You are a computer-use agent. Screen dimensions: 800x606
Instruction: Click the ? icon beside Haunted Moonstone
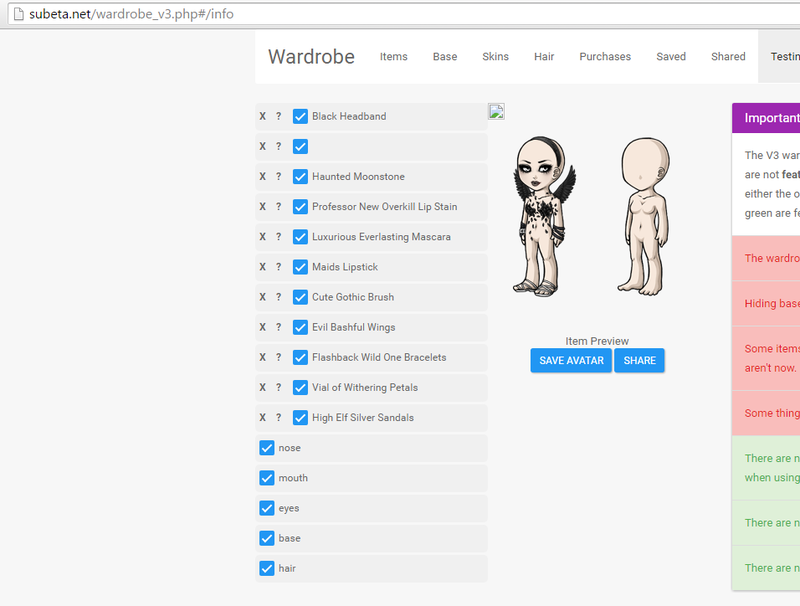coord(278,177)
